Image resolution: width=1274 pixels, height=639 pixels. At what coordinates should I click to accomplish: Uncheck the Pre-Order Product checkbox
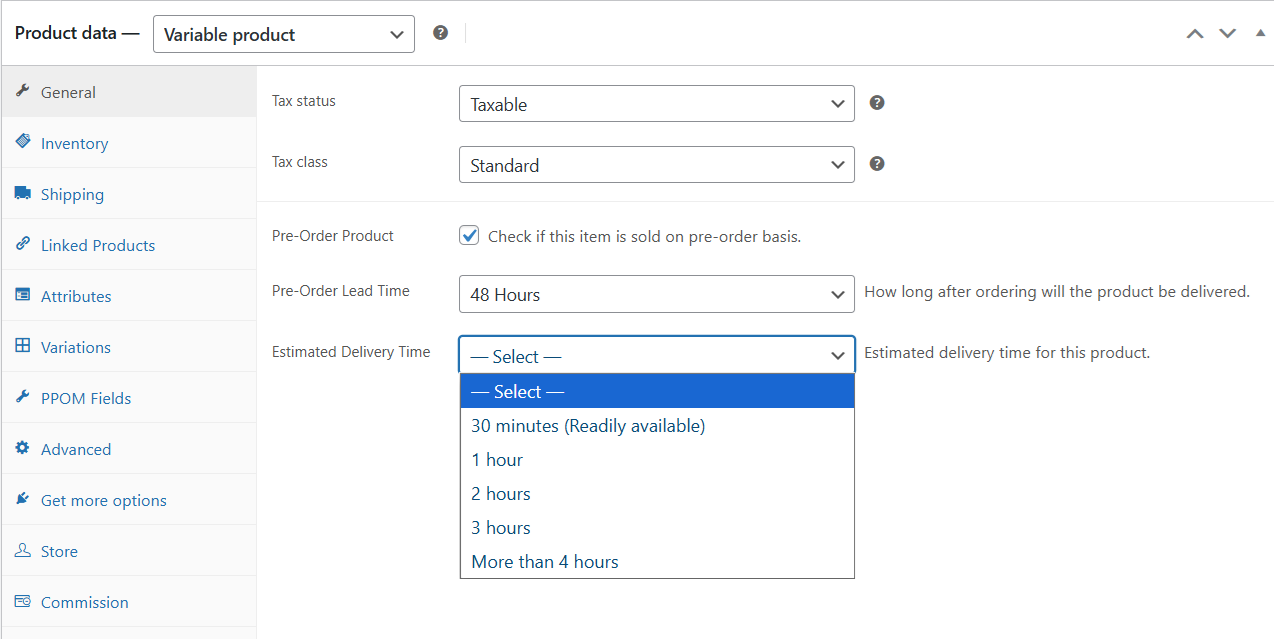[x=469, y=236]
